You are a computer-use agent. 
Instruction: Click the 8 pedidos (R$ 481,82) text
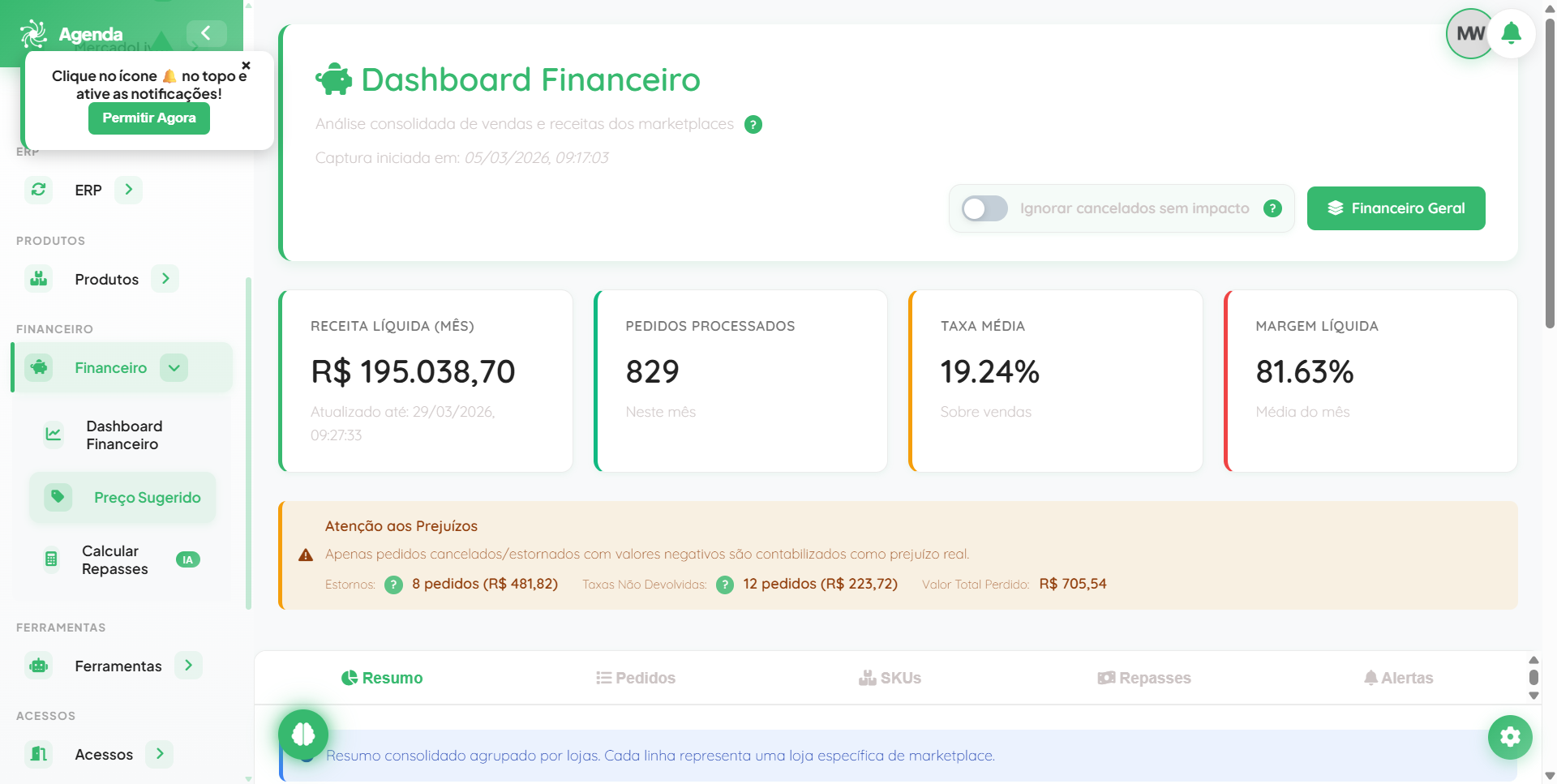(x=485, y=584)
